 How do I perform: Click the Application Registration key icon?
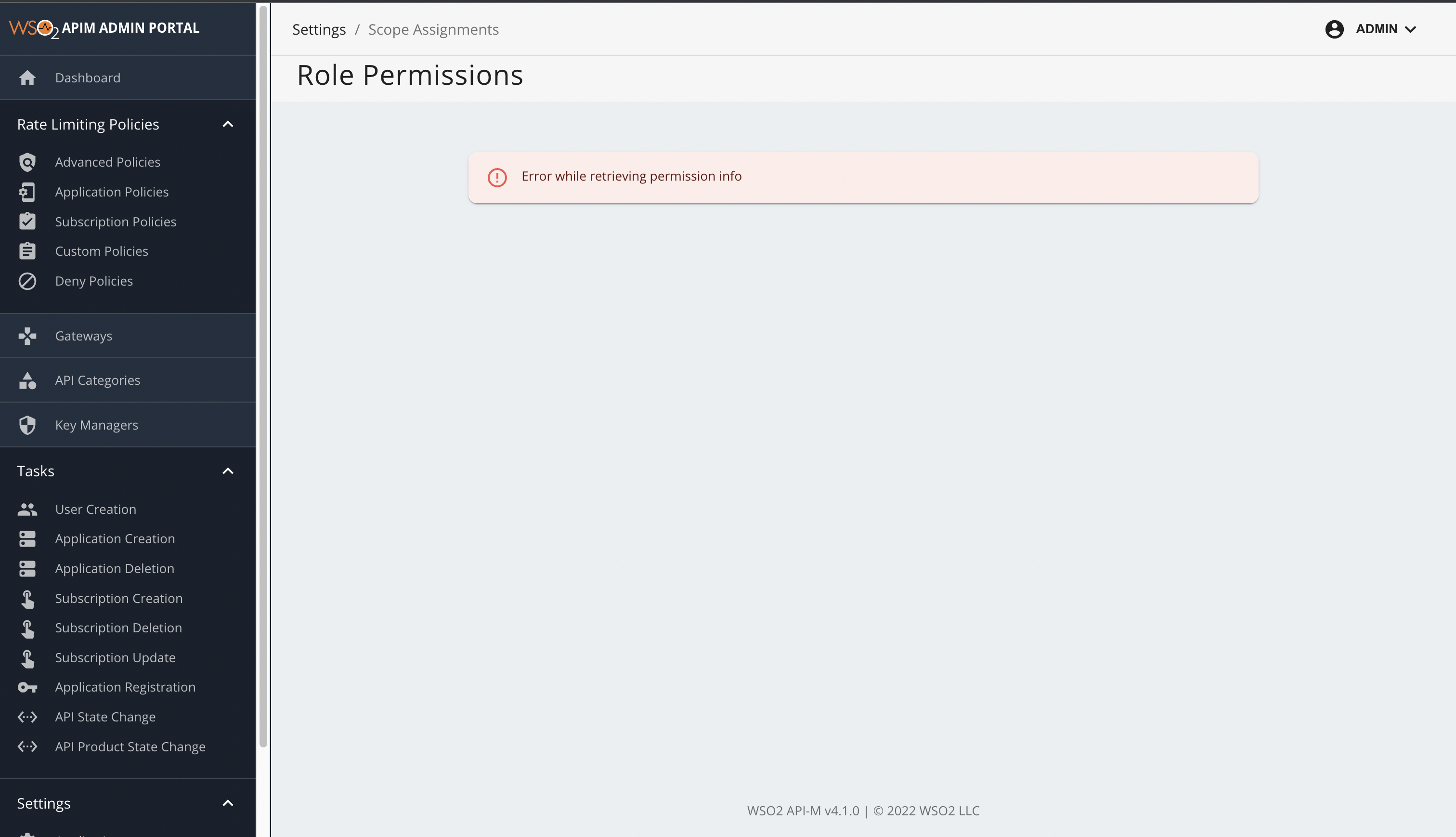(x=27, y=687)
